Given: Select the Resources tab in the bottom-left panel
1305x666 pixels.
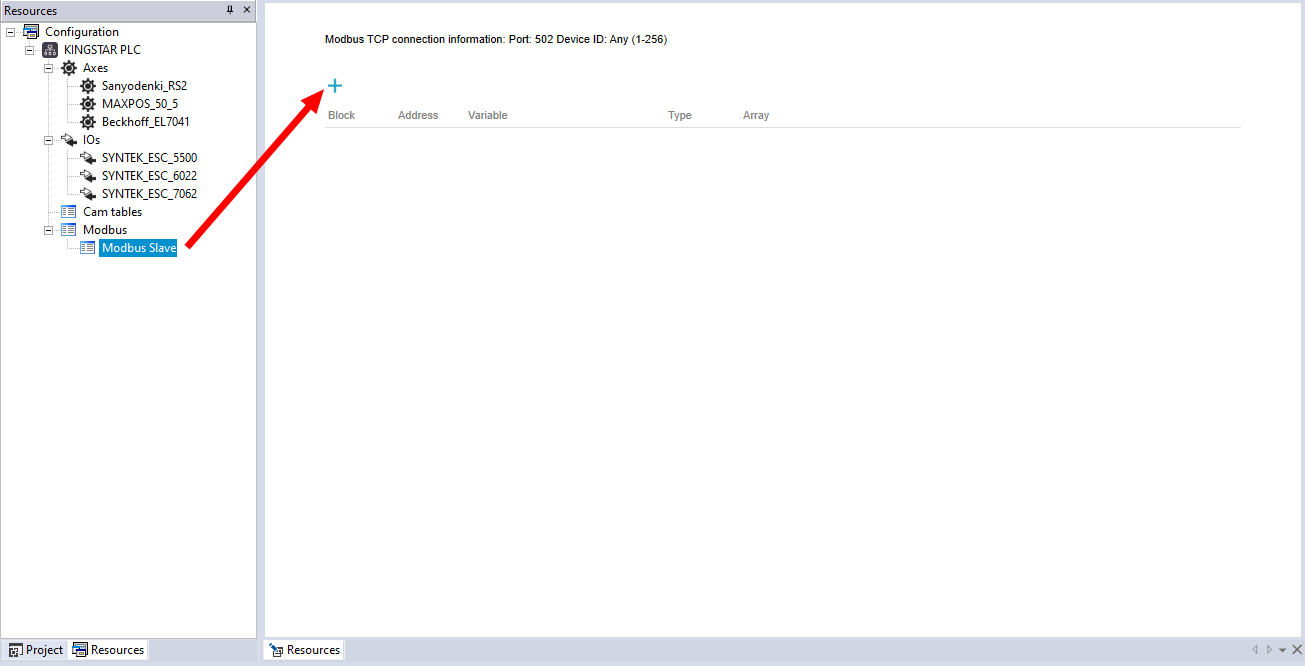Looking at the screenshot, I should 109,650.
